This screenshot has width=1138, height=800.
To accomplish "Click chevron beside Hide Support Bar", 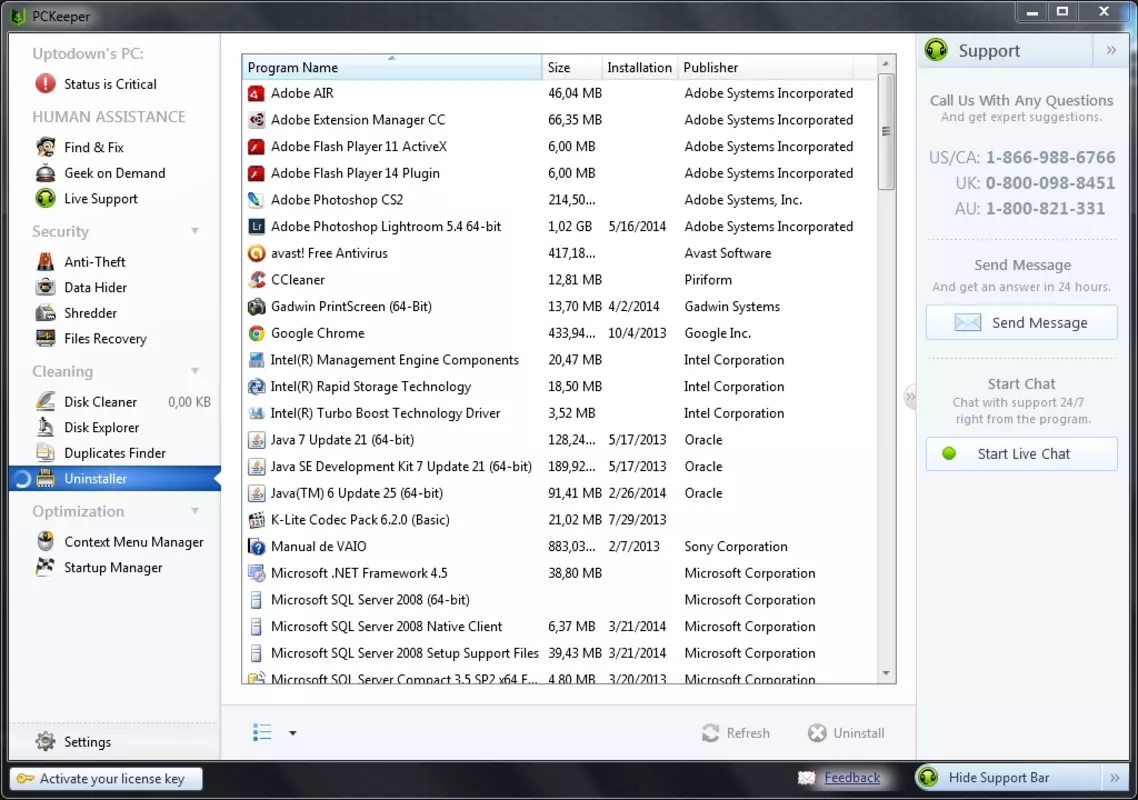I will tap(1115, 778).
